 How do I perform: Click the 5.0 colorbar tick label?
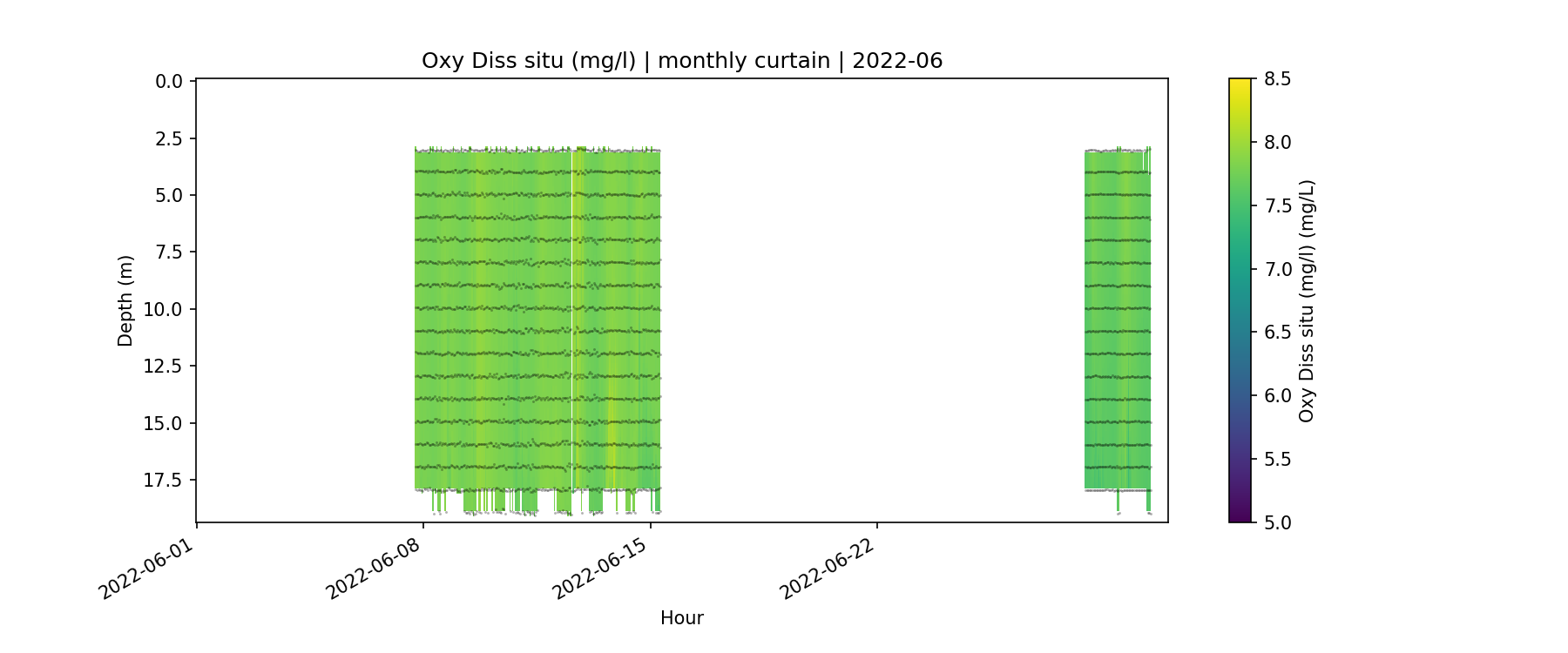(1277, 522)
